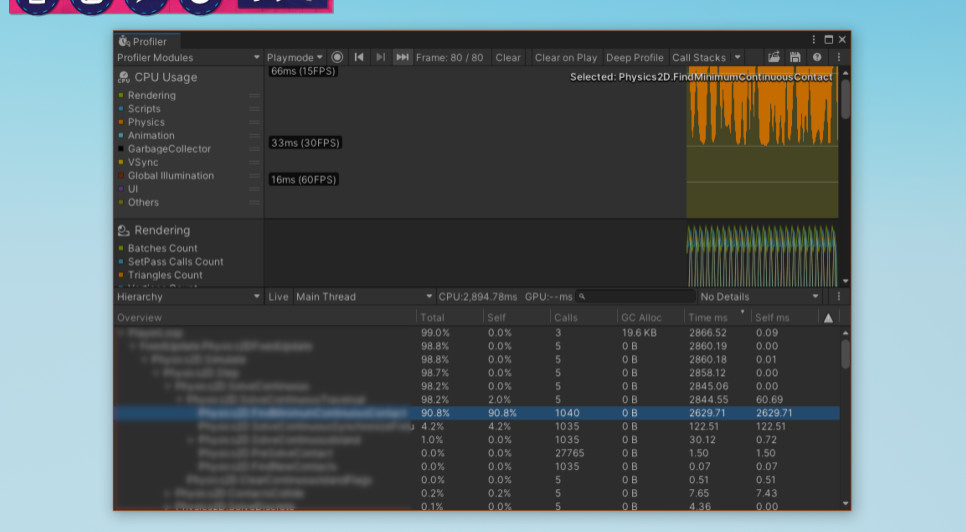Toggle SetPass Calls Count series
Viewport: 966px width, 532px height.
pyautogui.click(x=121, y=262)
